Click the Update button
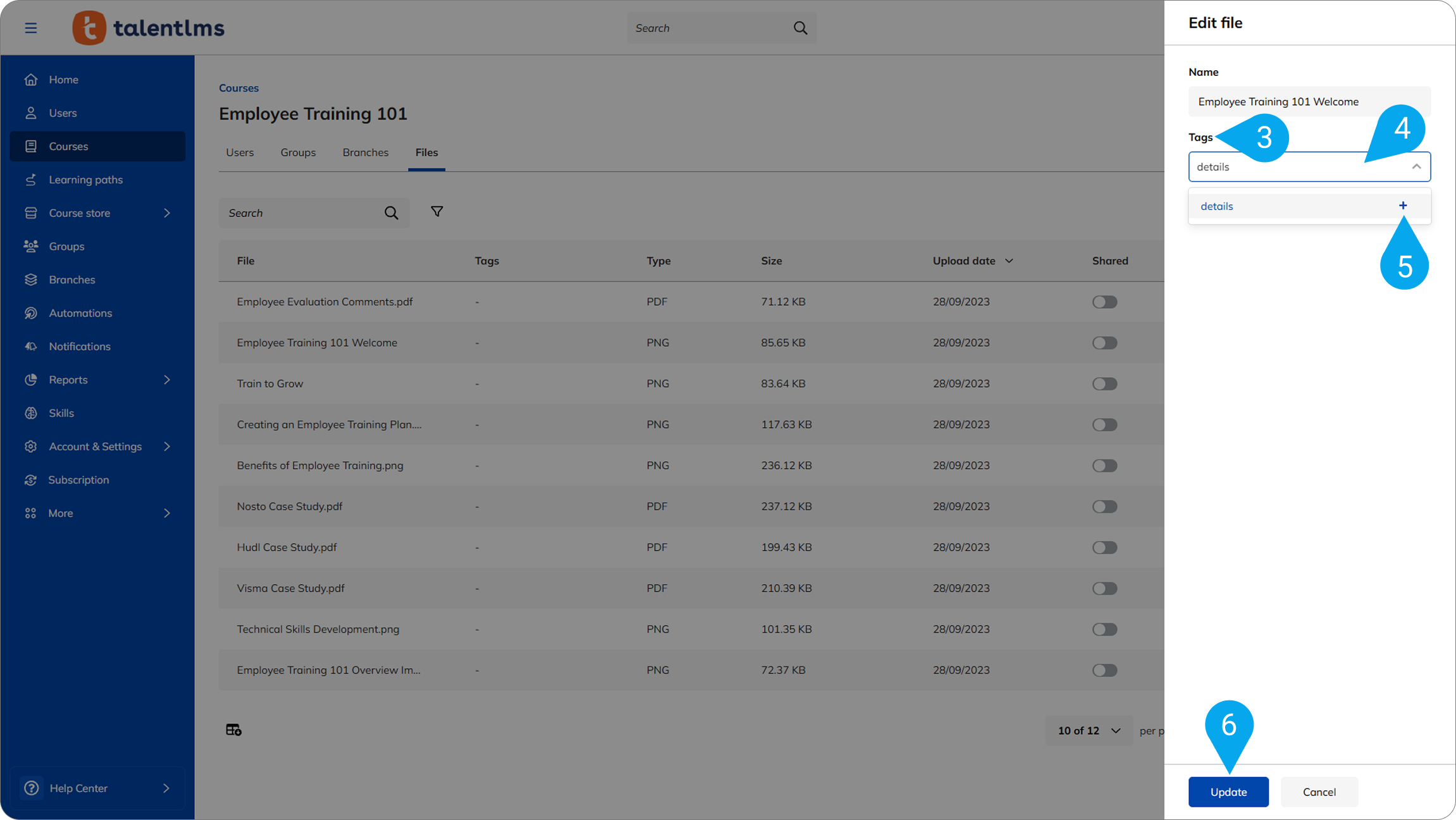Screen dimensions: 1456x820 pyautogui.click(x=1228, y=792)
